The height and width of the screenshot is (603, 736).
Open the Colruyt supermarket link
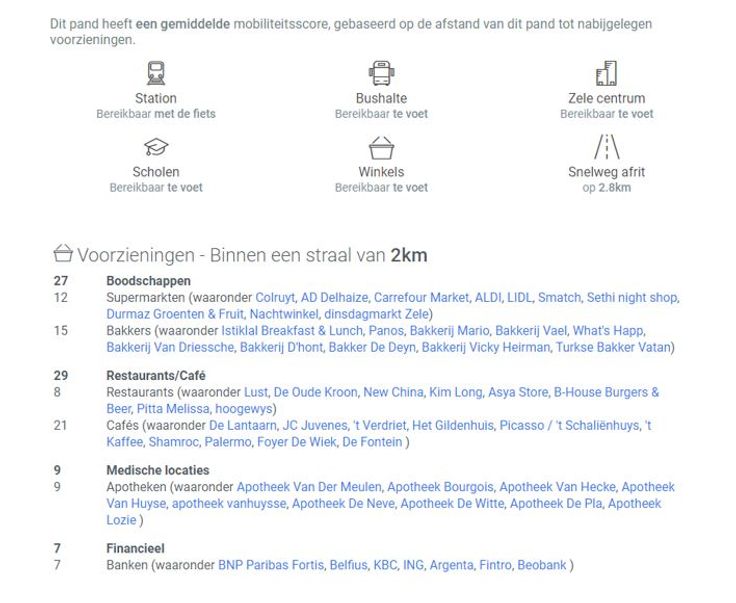[x=275, y=297]
